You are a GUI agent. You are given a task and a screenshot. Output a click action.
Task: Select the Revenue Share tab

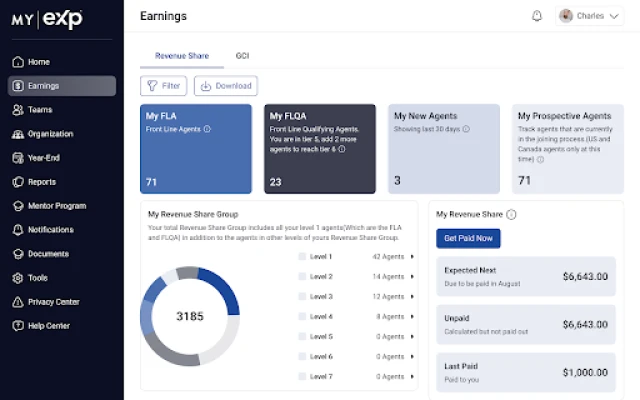point(182,56)
